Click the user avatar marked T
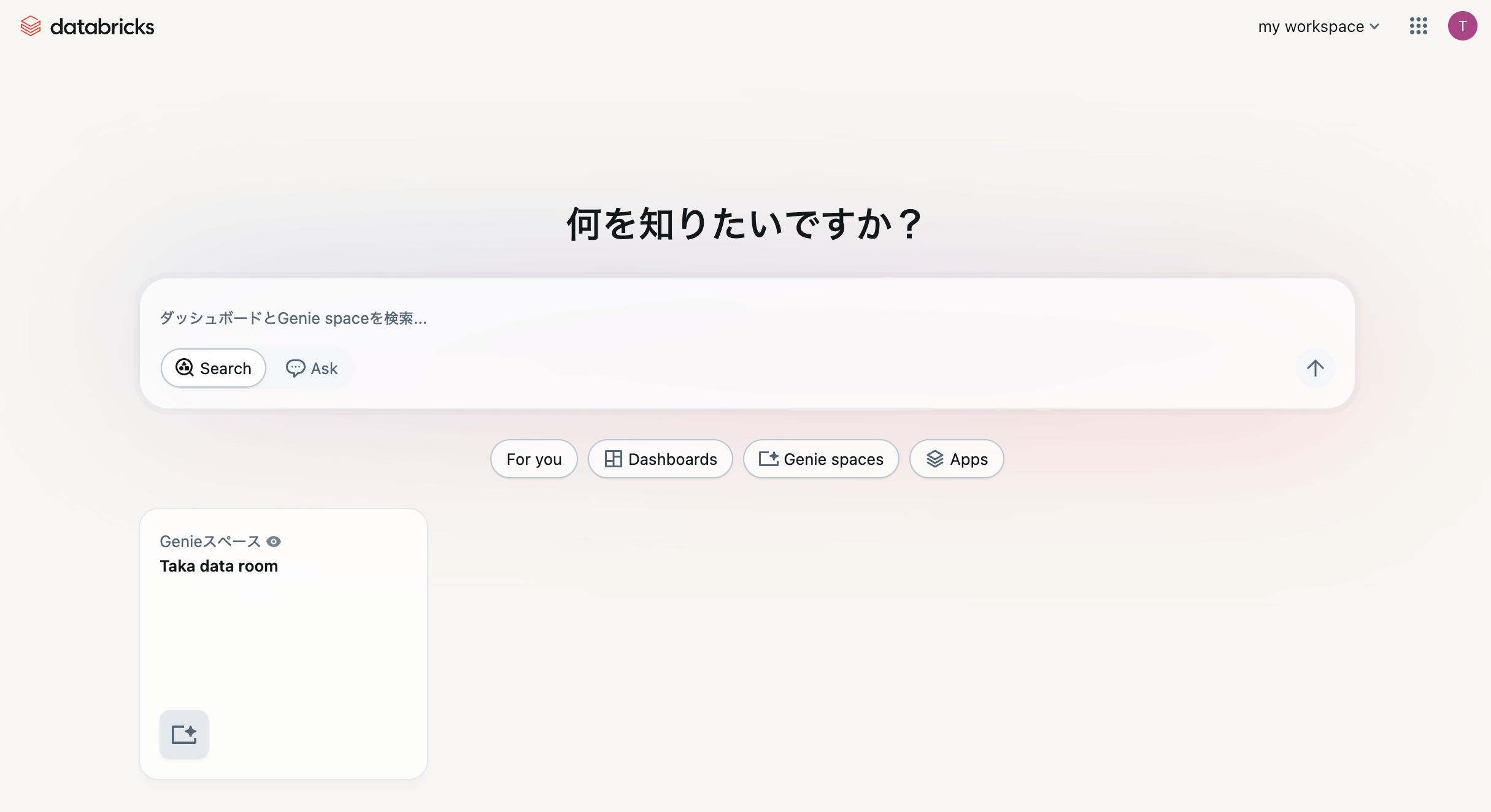This screenshot has width=1491, height=812. click(x=1463, y=26)
